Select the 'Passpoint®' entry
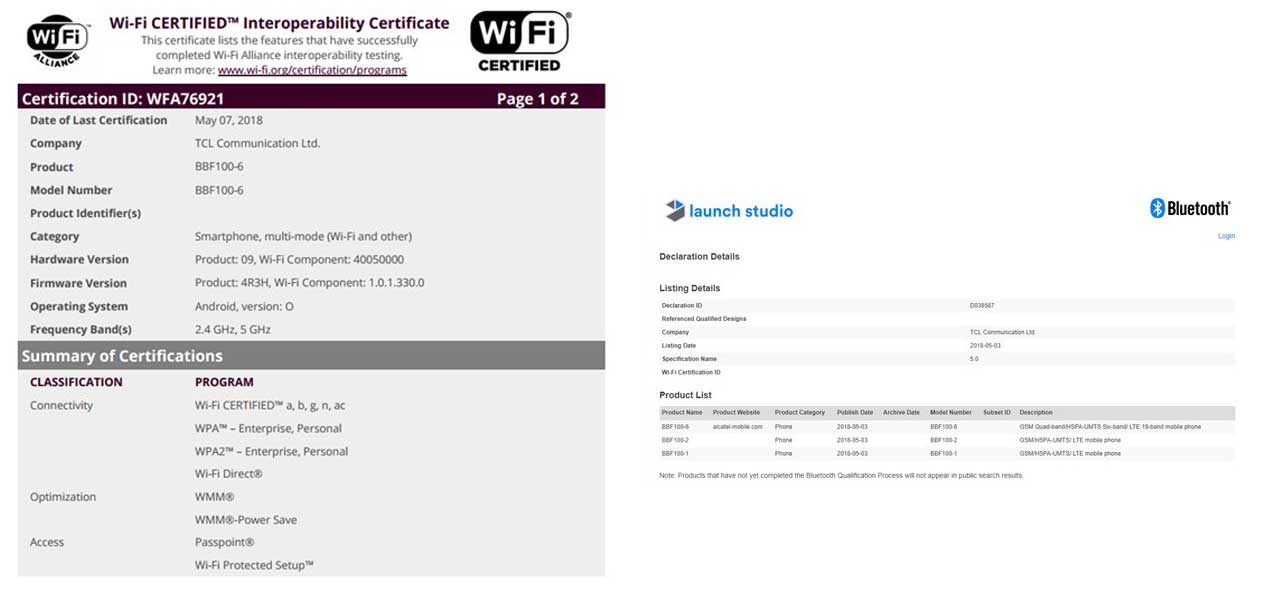 pos(225,542)
